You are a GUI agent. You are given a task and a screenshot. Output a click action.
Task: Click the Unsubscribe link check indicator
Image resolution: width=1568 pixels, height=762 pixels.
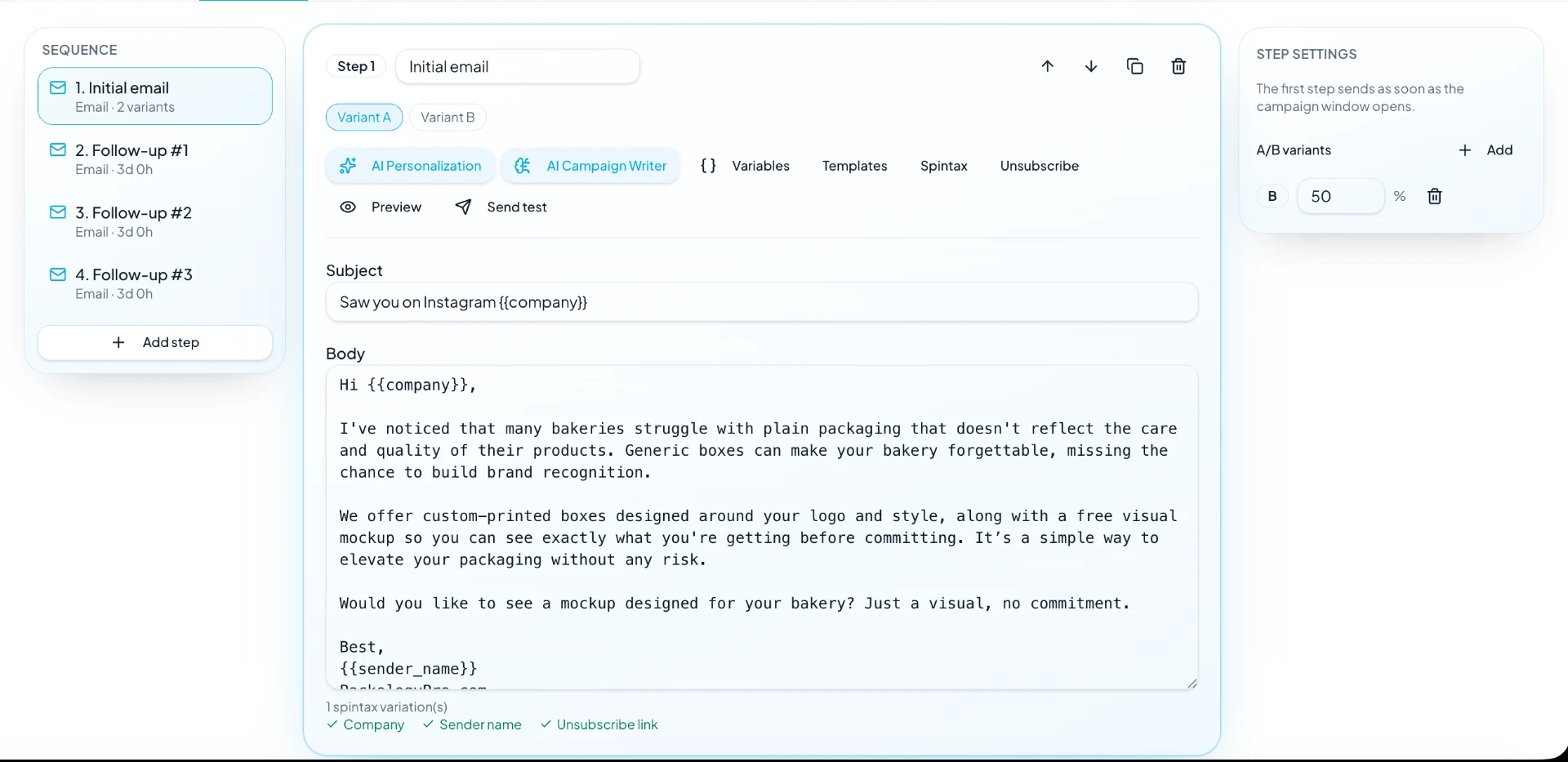click(x=599, y=724)
